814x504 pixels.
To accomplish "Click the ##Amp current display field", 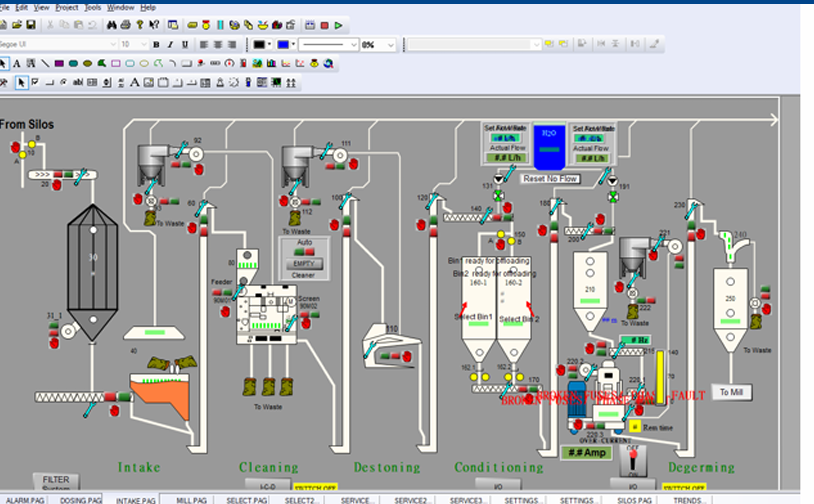I will point(587,453).
